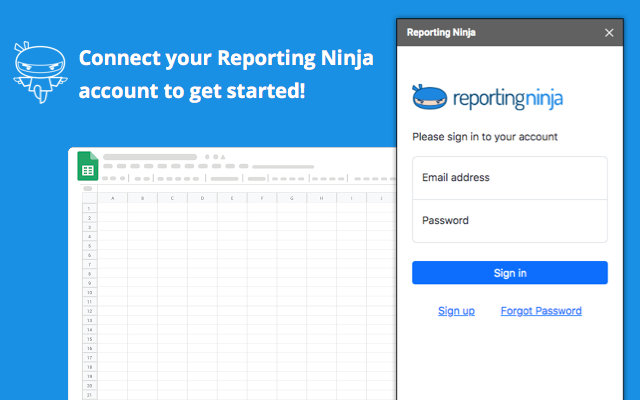This screenshot has width=640, height=400.
Task: Select row 10 header in spreadsheet
Action: point(89,293)
